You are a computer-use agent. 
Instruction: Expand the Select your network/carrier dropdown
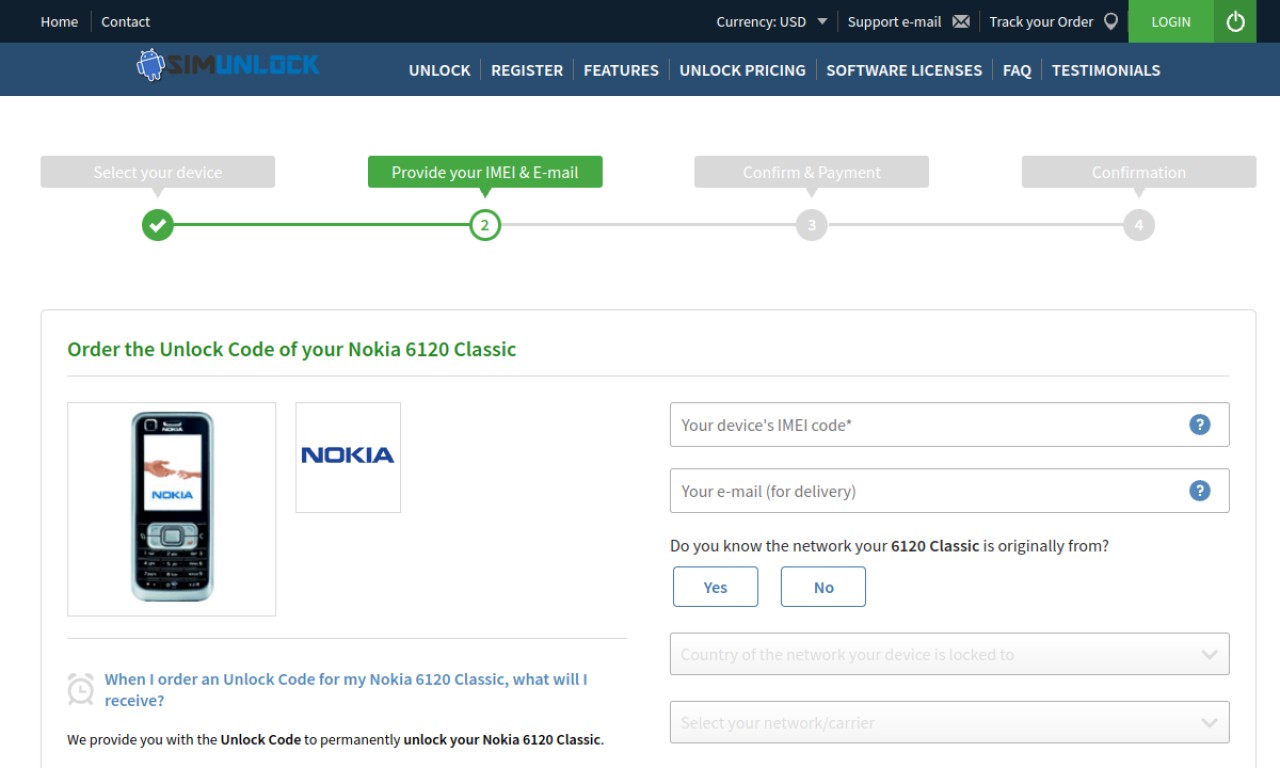tap(949, 722)
